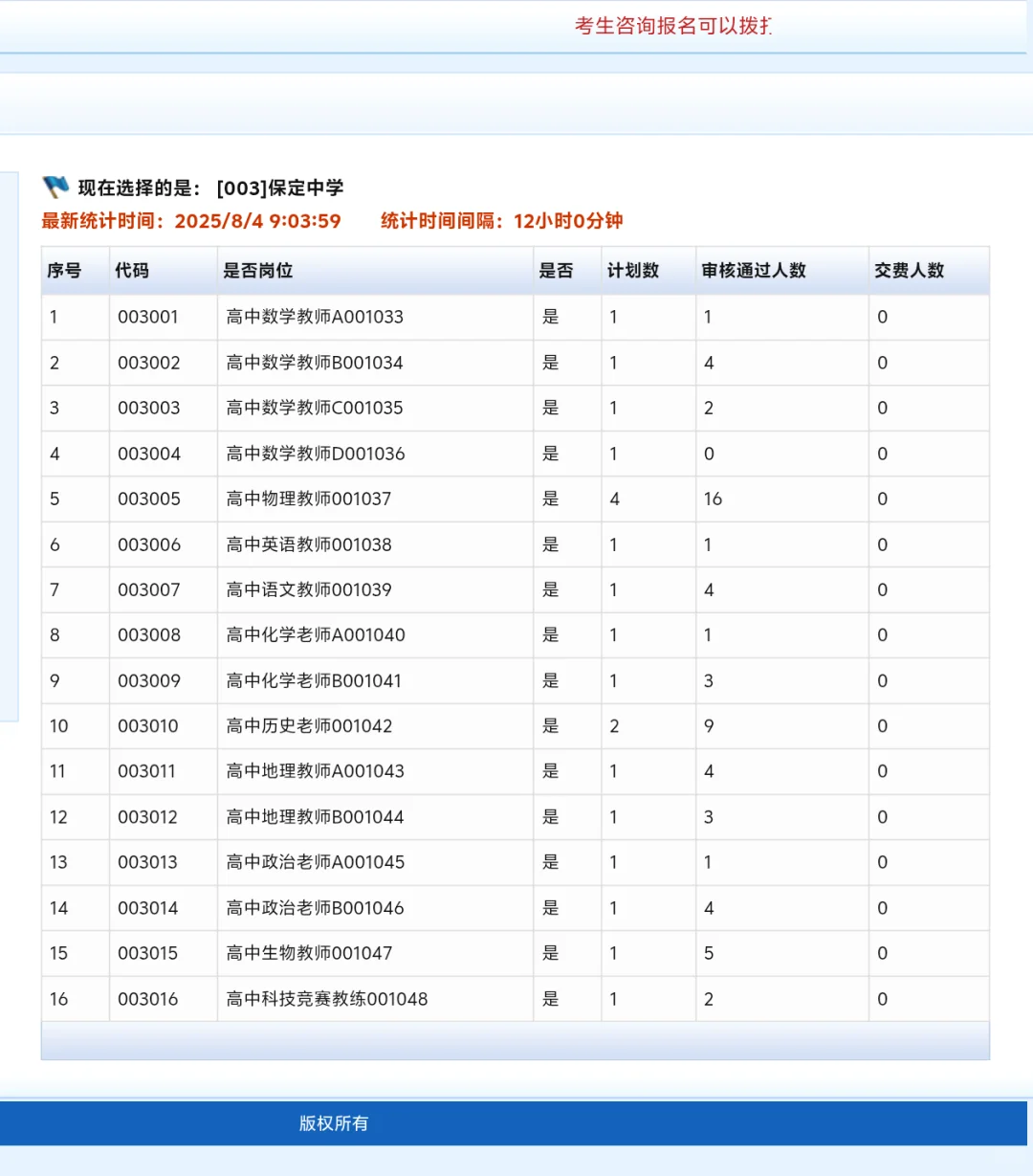Viewport: 1033px width, 1176px height.
Task: Click code 003002 in the table
Action: (x=149, y=363)
